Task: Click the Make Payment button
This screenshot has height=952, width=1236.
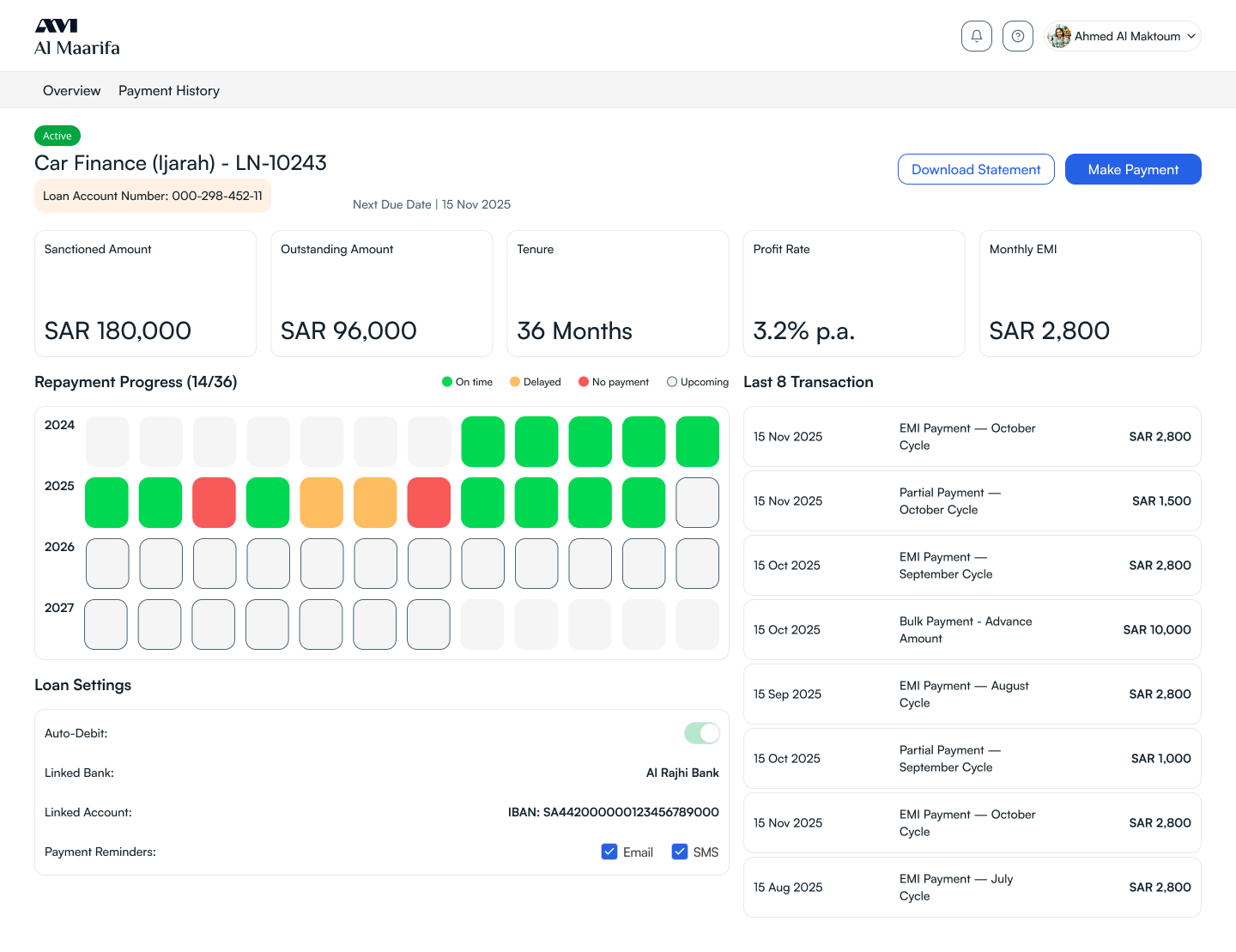Action: 1132,170
